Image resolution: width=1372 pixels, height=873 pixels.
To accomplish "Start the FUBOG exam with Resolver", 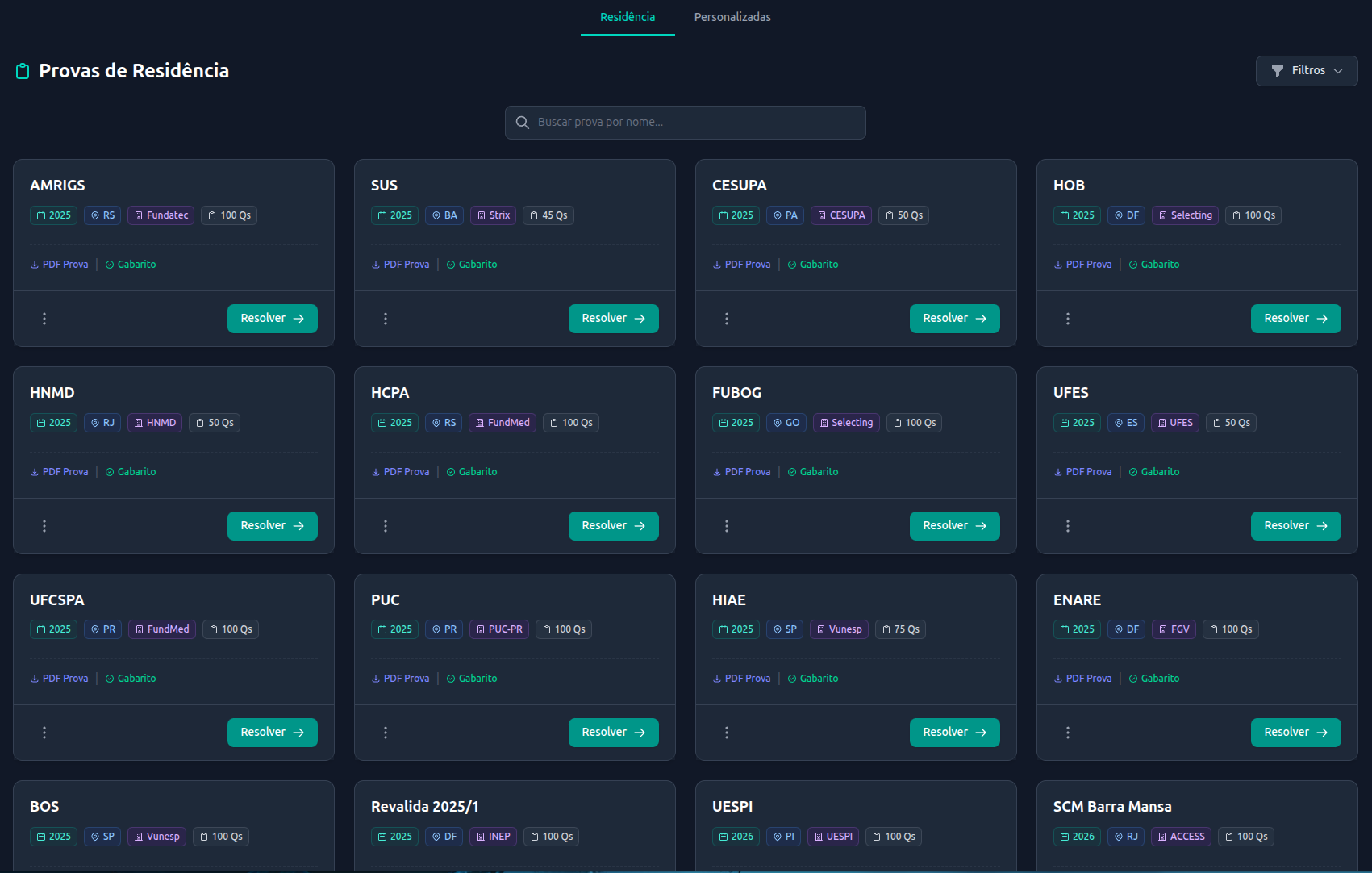I will coord(954,526).
